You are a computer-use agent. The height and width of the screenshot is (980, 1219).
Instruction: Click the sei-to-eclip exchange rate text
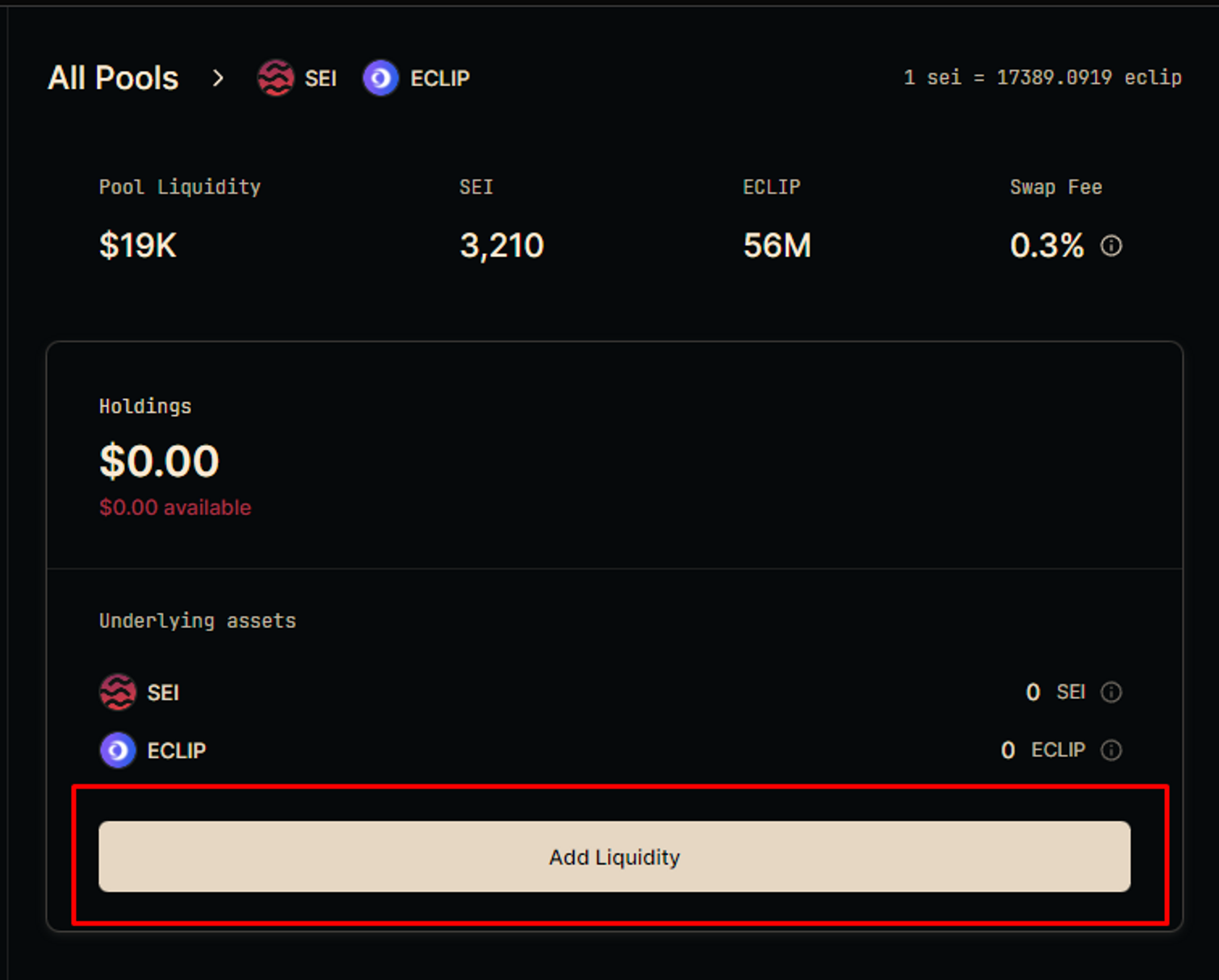(x=1042, y=77)
